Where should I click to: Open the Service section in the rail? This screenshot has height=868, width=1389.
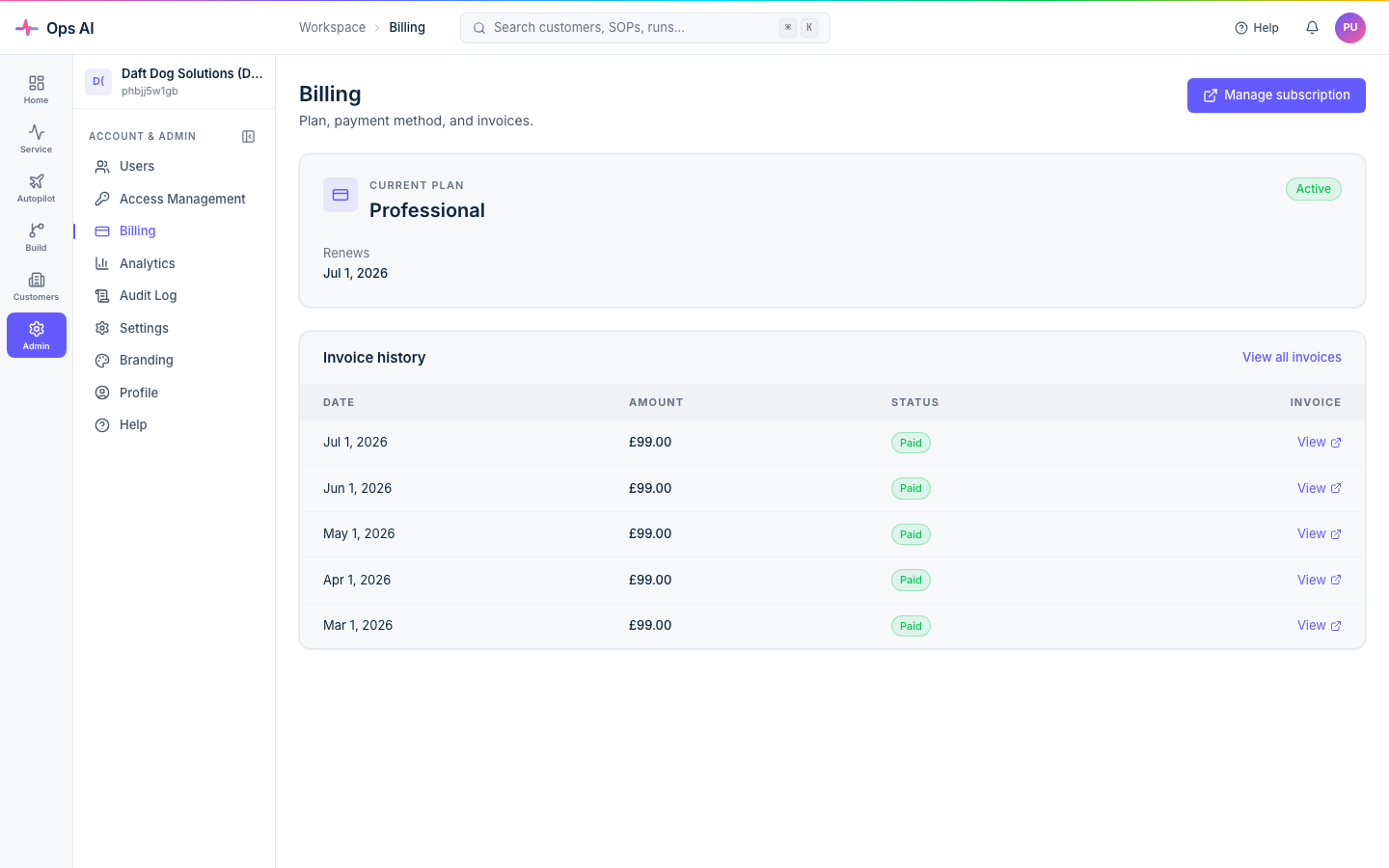[37, 139]
